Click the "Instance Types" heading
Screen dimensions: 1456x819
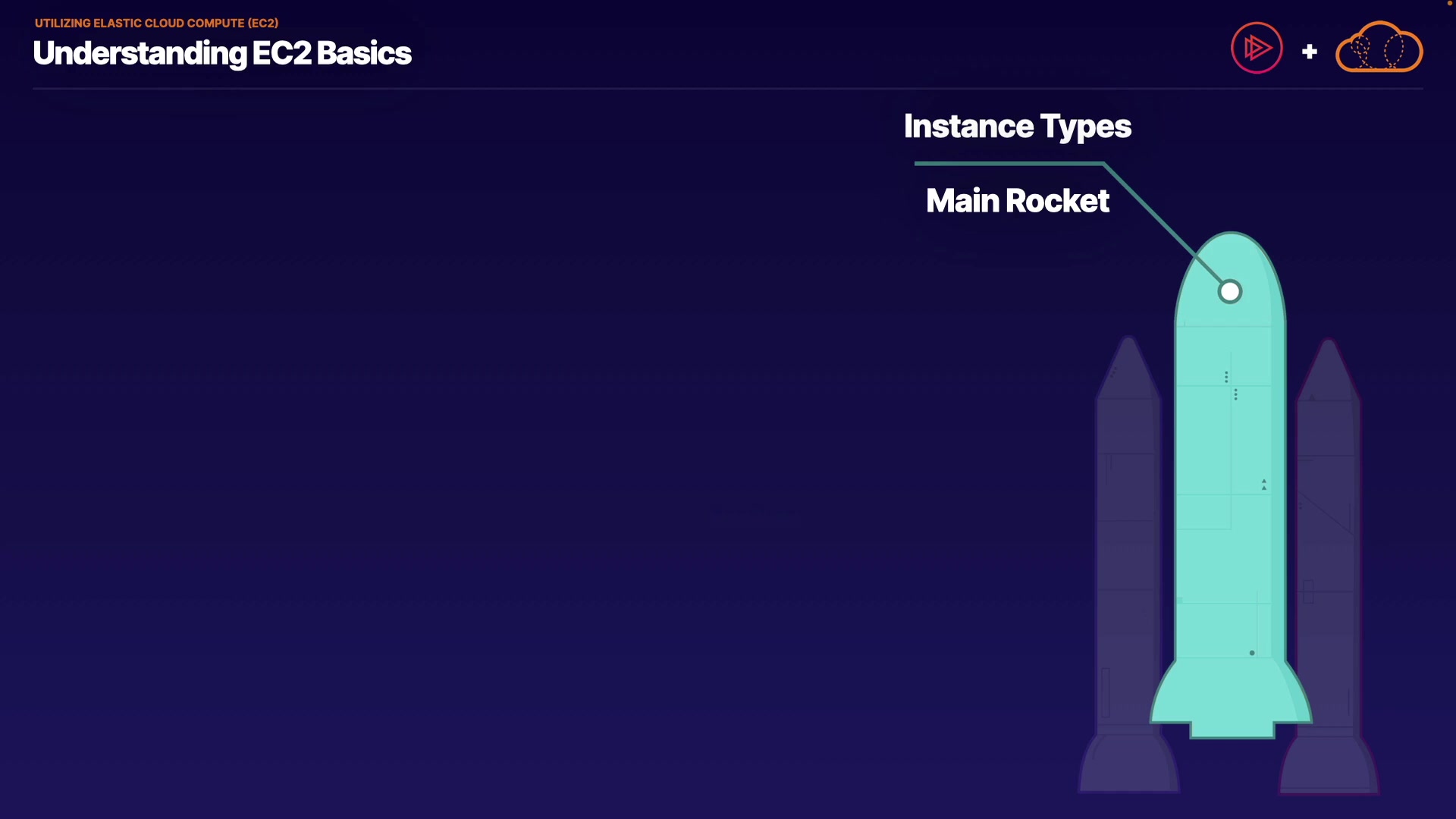coord(1017,127)
